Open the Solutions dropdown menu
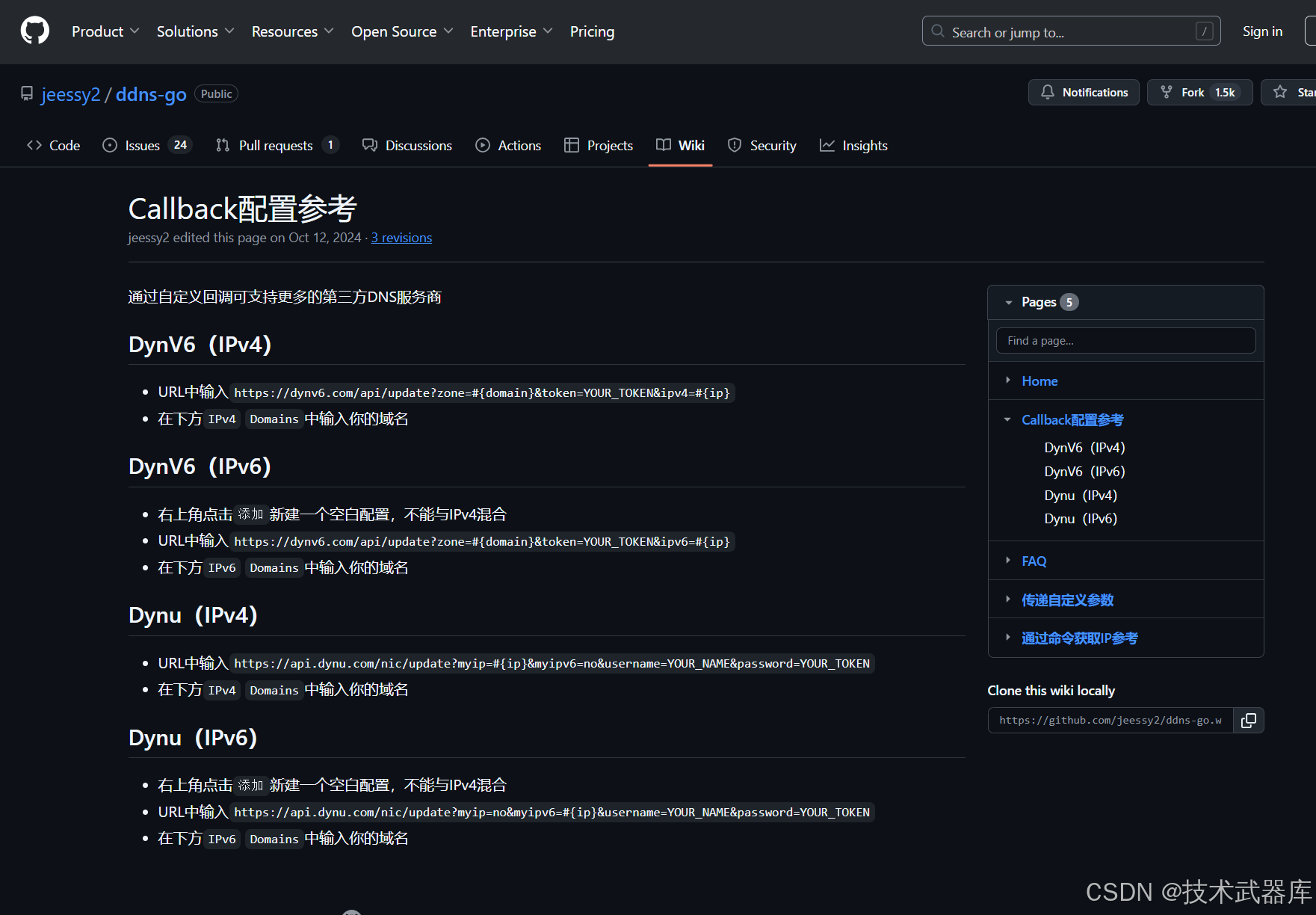1316x915 pixels. click(195, 31)
